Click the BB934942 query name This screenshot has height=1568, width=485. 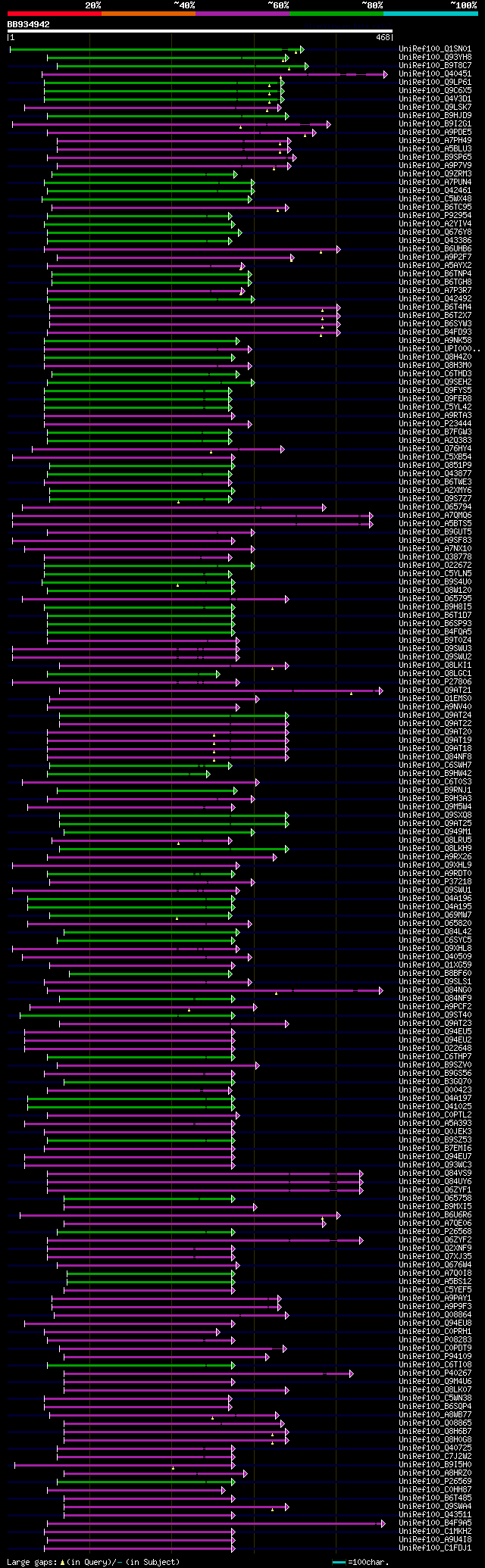29,24
